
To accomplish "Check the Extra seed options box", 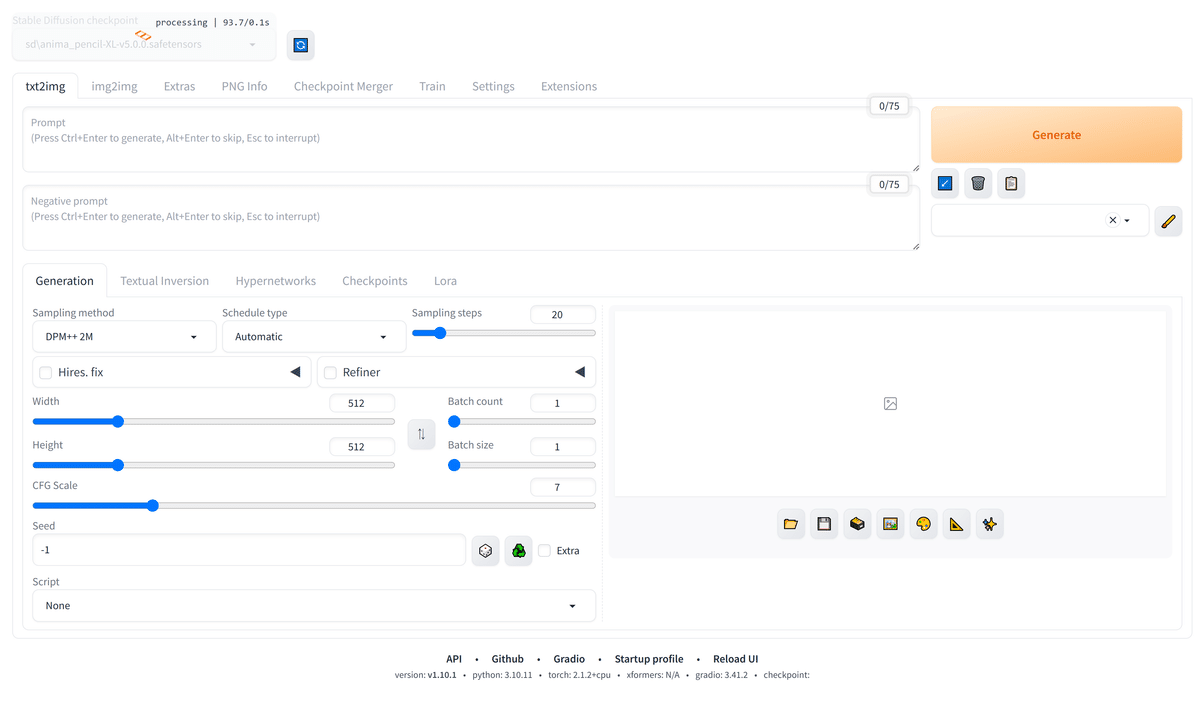I will pyautogui.click(x=544, y=550).
